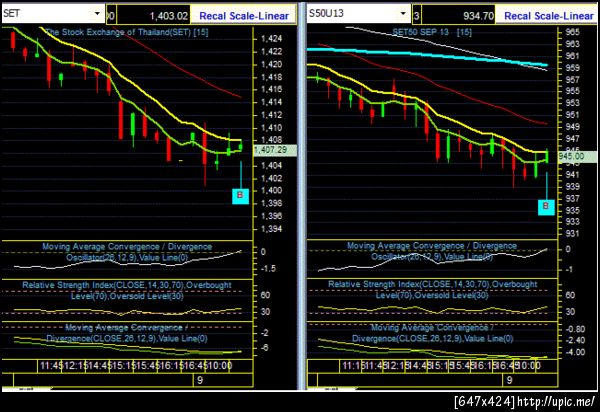Click the Relative Strength Index label on S50U13 chart
600x412 pixels.
(x=432, y=290)
